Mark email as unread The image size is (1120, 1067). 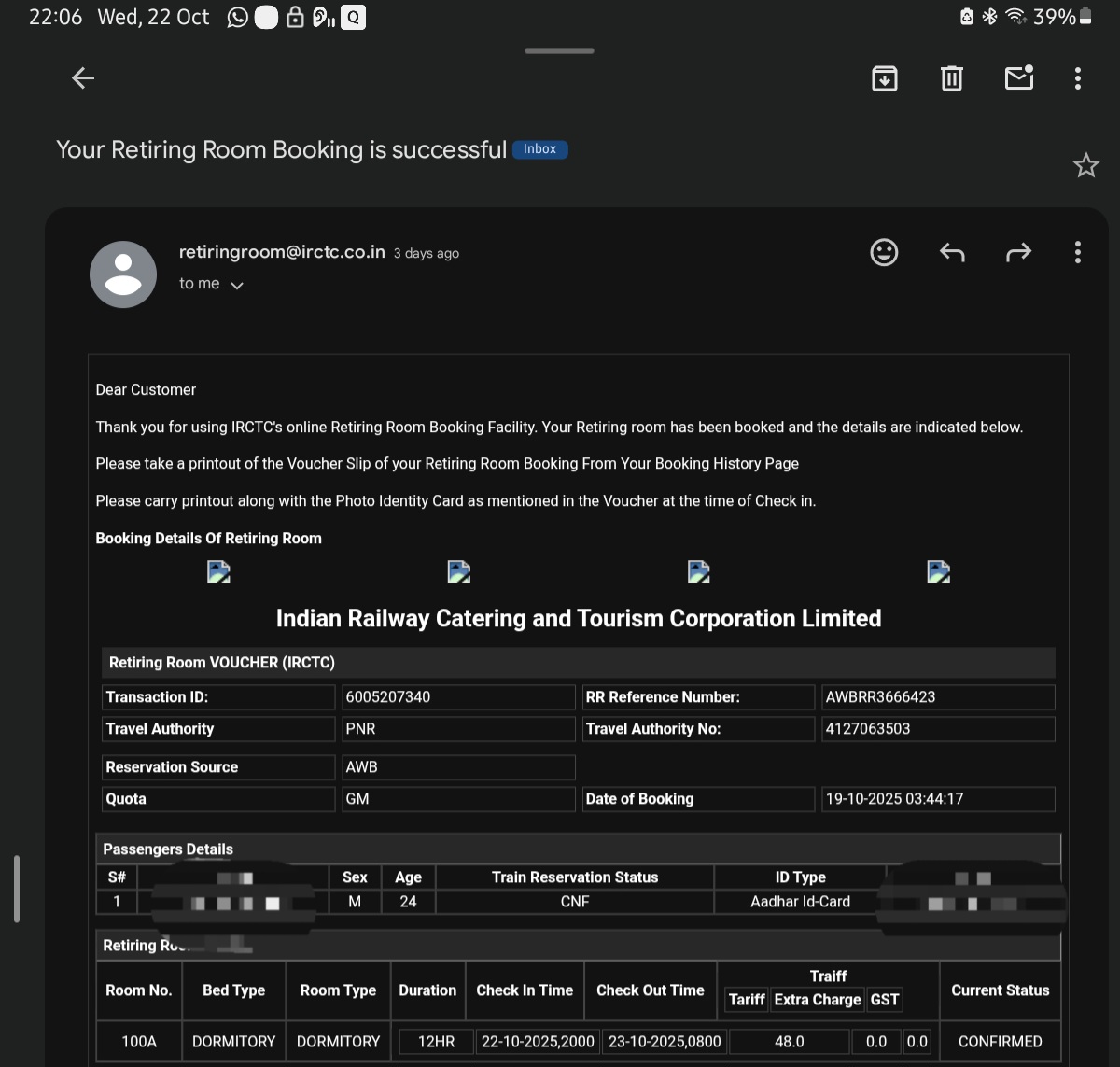1018,77
